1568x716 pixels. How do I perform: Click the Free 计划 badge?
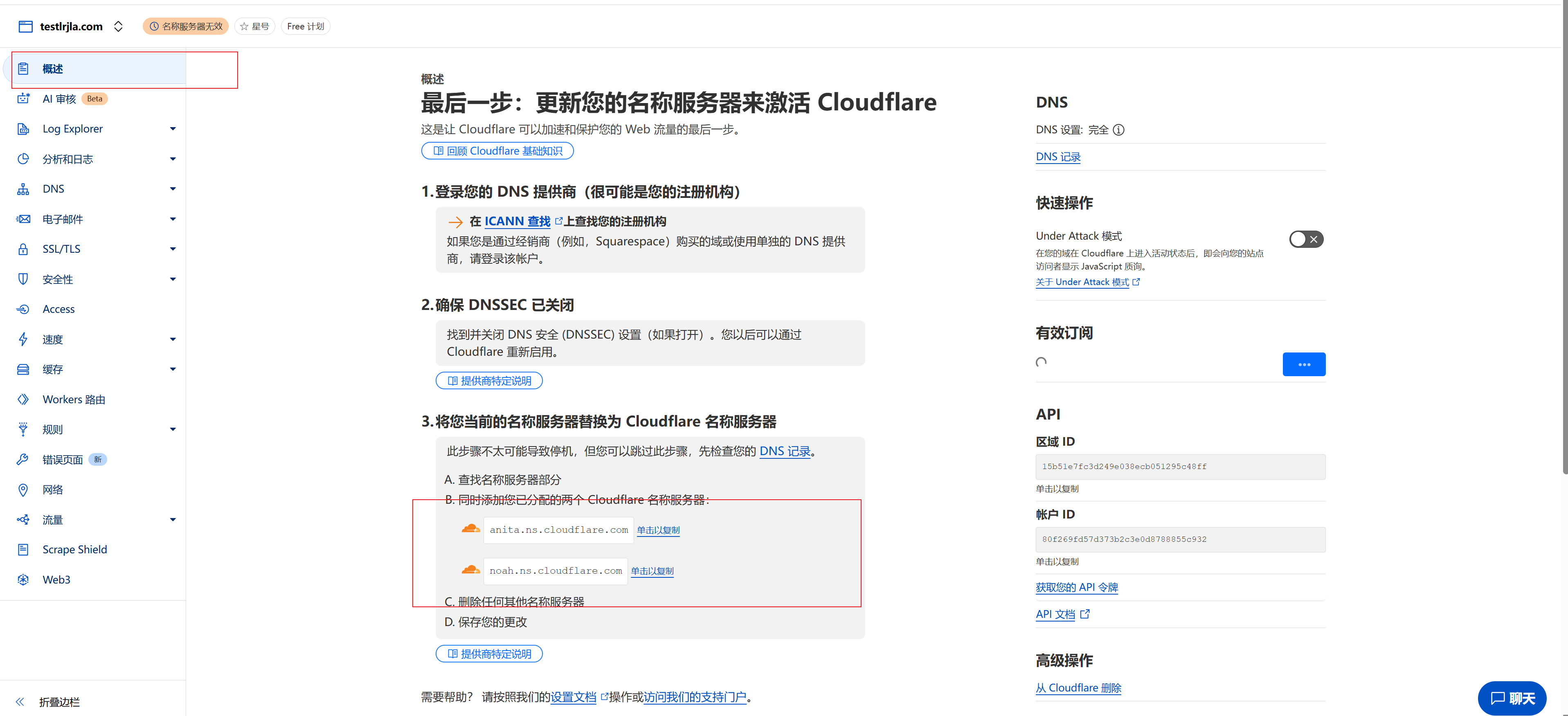coord(306,26)
